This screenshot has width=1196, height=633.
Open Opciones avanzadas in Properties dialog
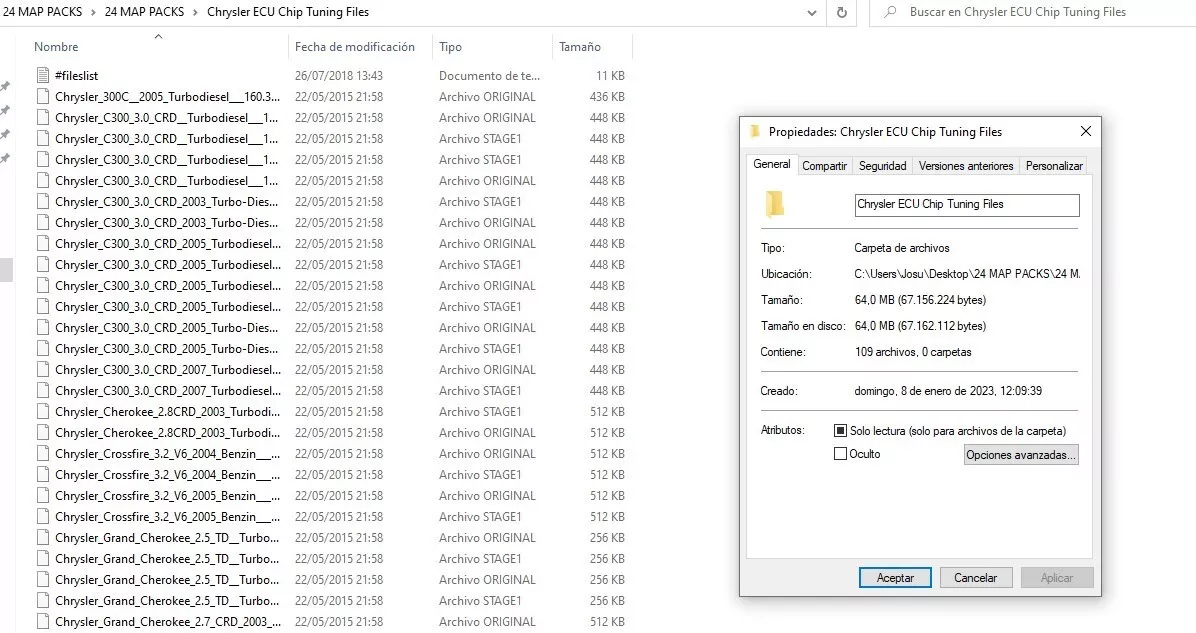tap(1021, 455)
